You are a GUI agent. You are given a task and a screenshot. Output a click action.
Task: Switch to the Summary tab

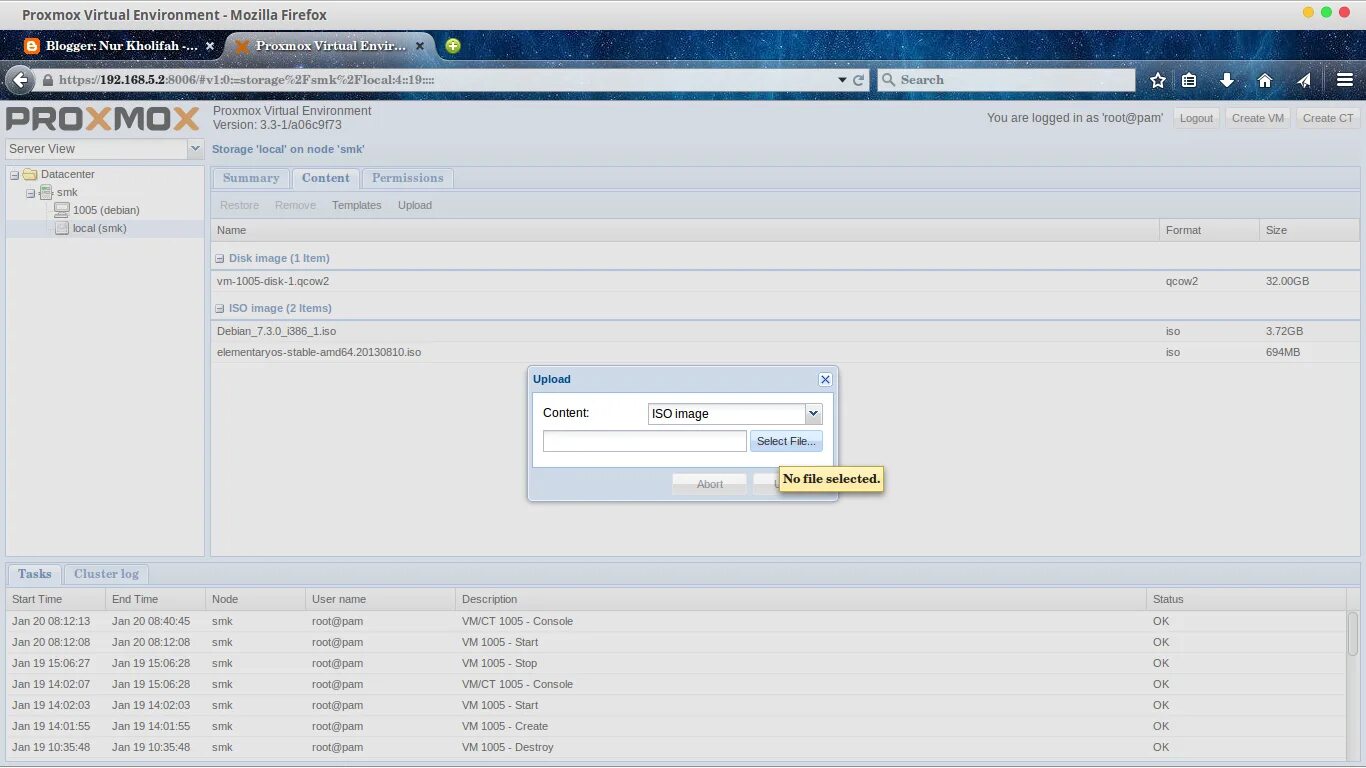[251, 178]
